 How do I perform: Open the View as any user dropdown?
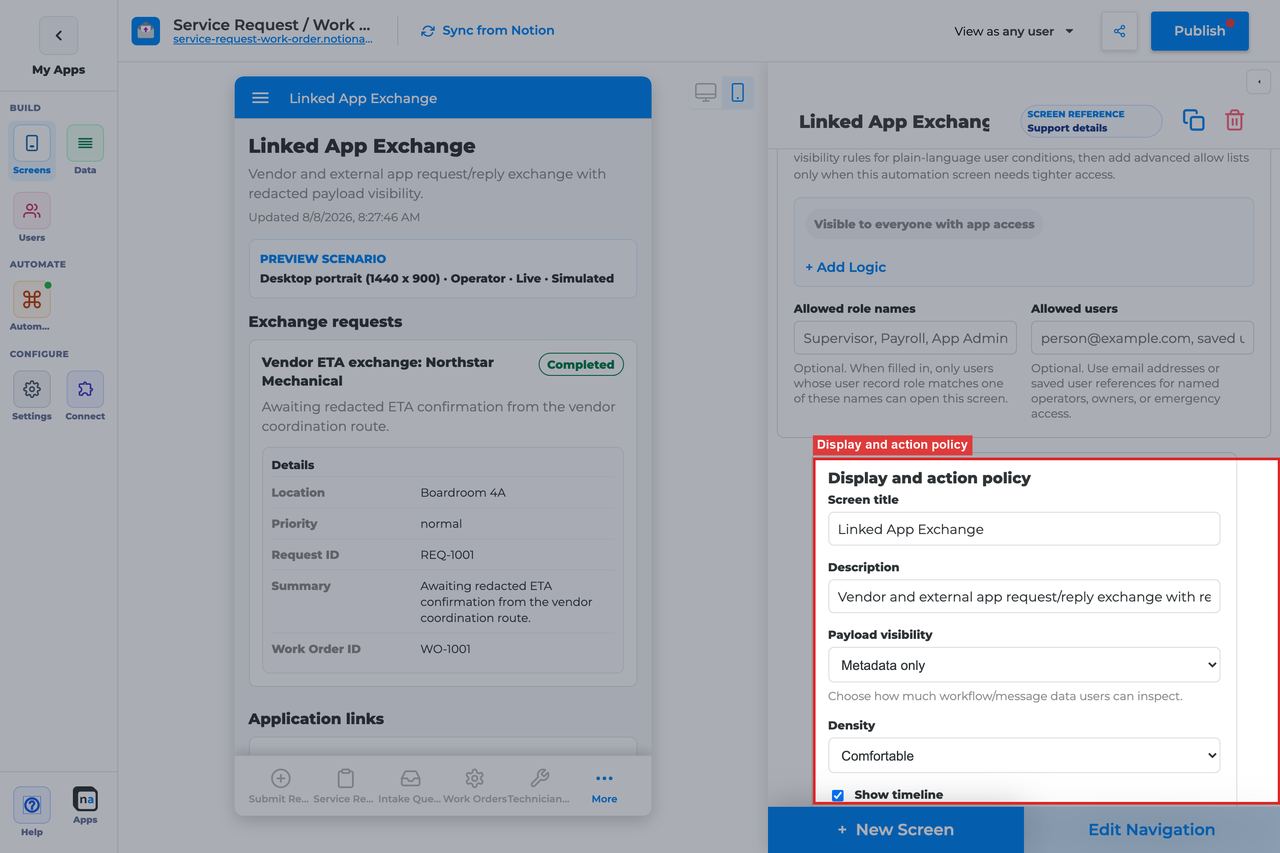[x=1014, y=31]
